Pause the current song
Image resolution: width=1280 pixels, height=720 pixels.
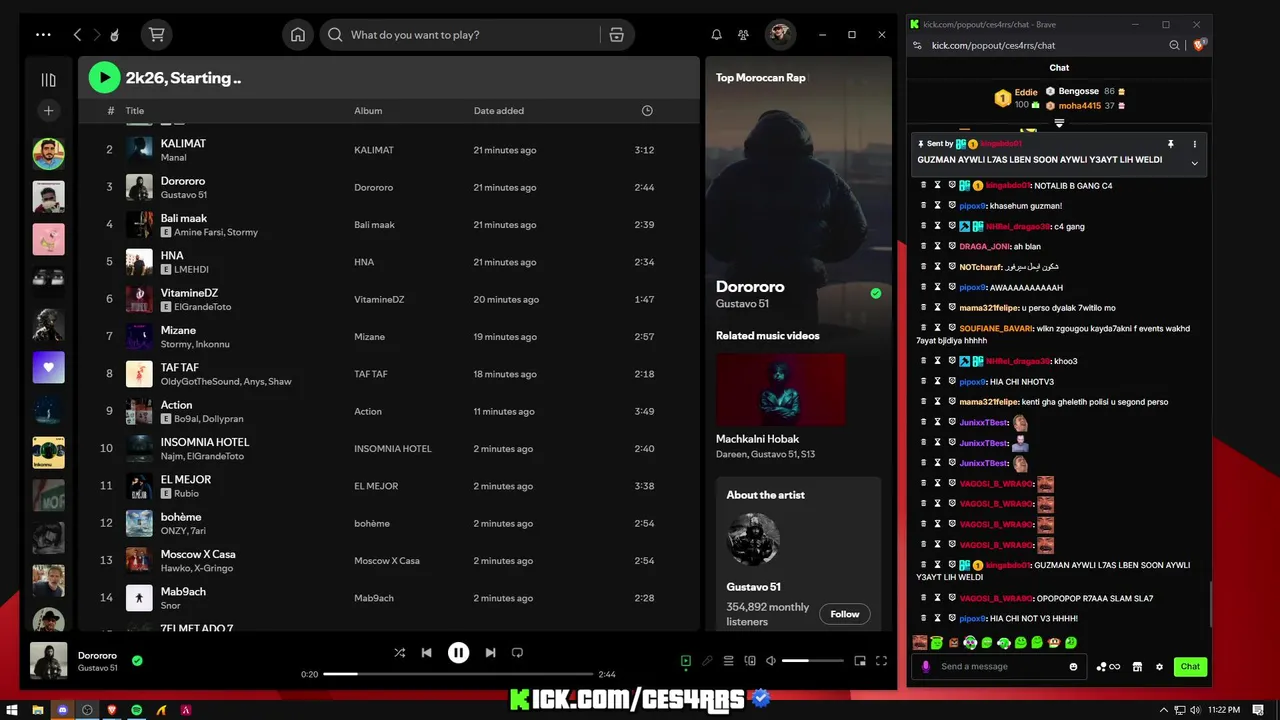click(458, 652)
